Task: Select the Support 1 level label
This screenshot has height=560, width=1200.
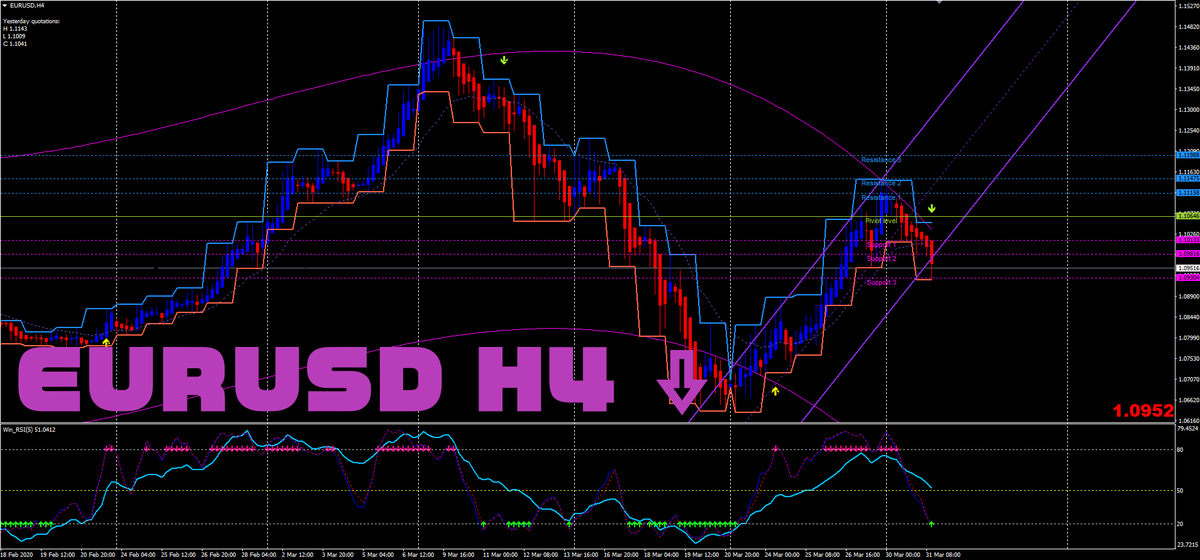Action: click(x=881, y=244)
